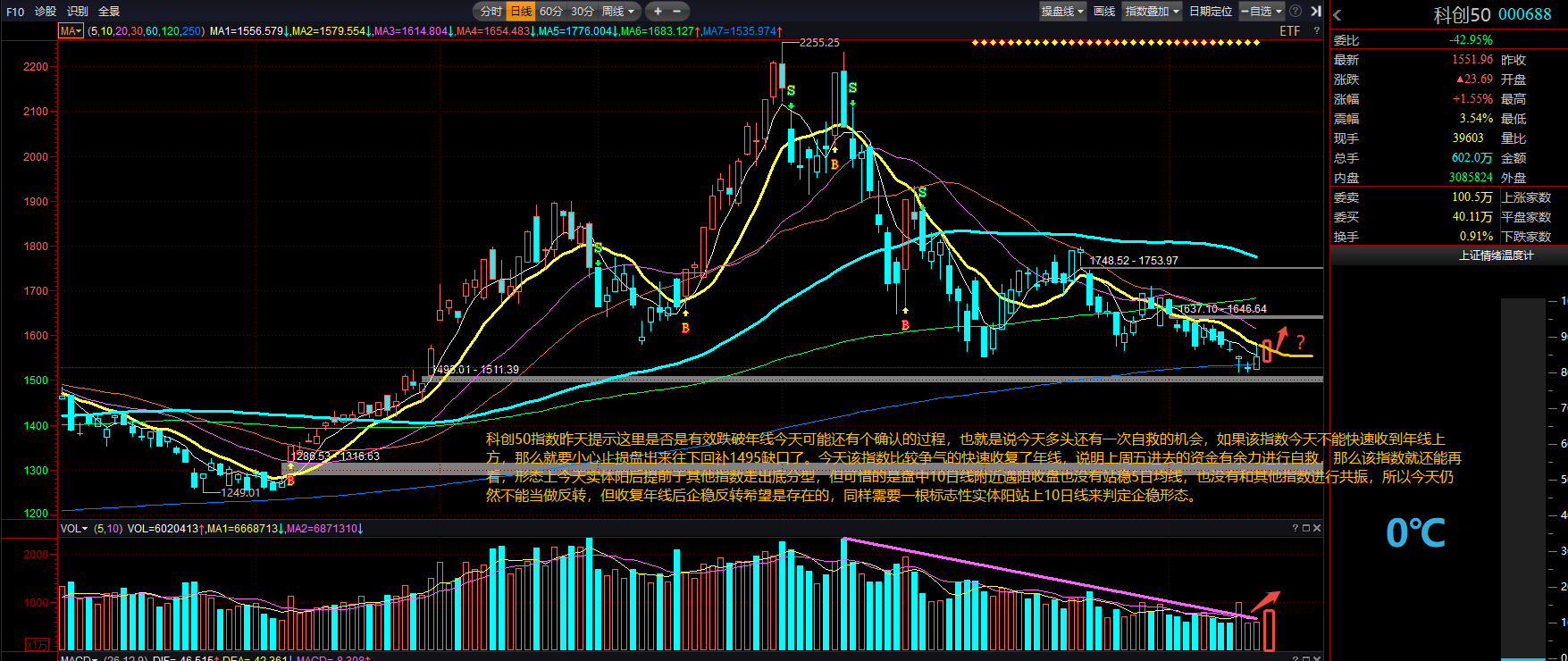Collapse the side panel with the arrow-bar icon
The height and width of the screenshot is (661, 1568).
pyautogui.click(x=1316, y=12)
